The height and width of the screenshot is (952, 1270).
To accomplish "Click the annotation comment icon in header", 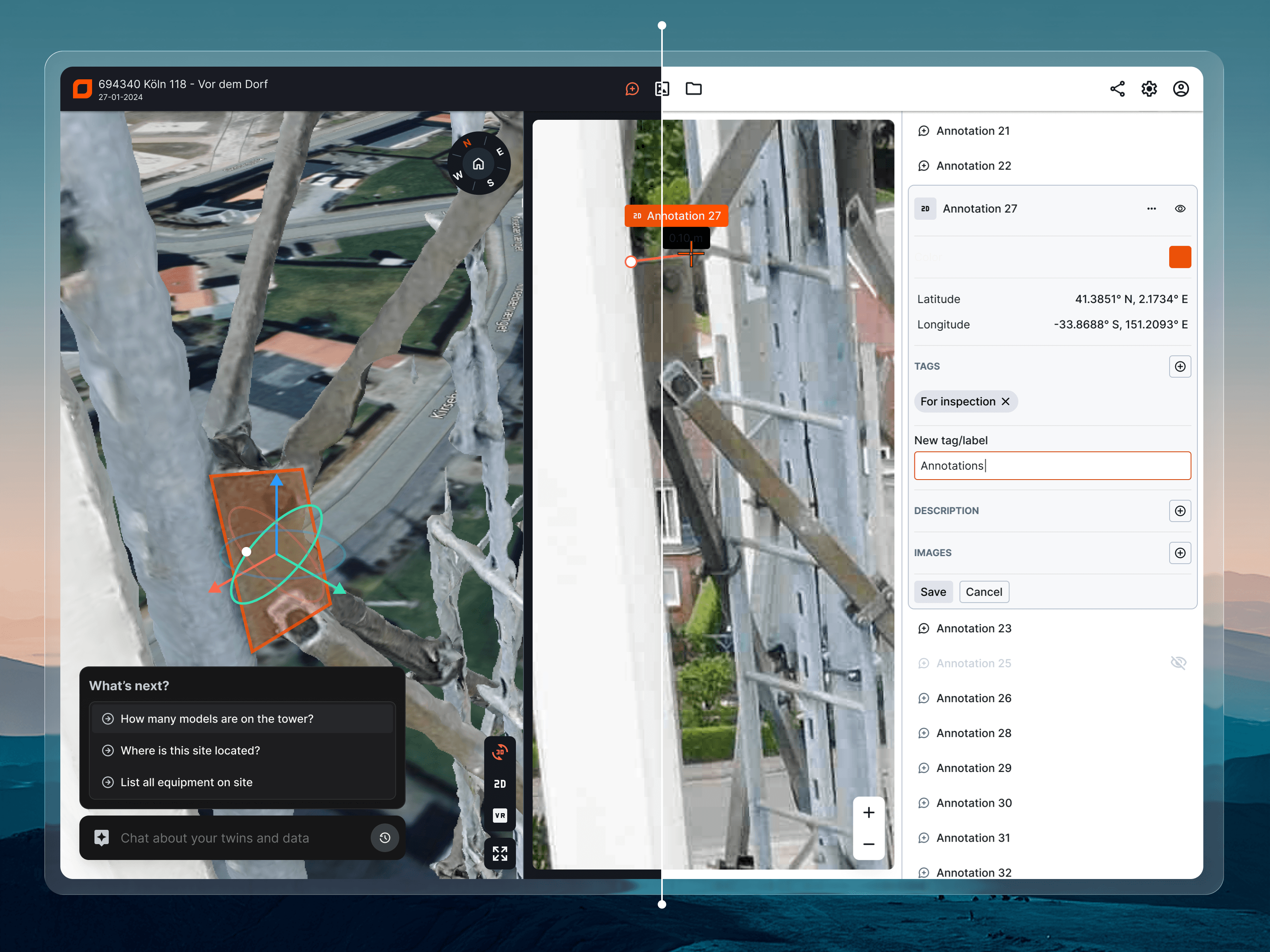I will [631, 89].
